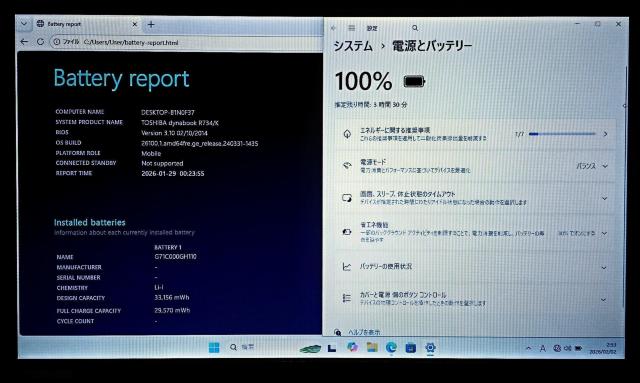Expand バッテリーの使用状況 section
Screen dimensions: 640x383
475,267
